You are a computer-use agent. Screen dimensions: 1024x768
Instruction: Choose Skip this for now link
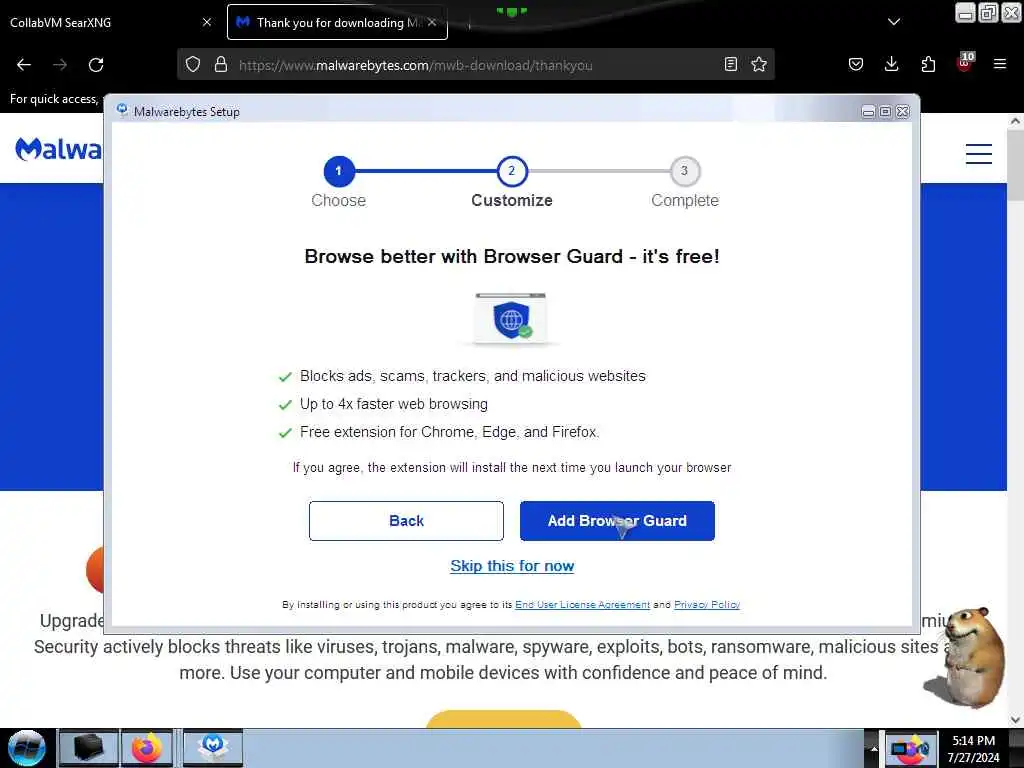click(x=512, y=566)
